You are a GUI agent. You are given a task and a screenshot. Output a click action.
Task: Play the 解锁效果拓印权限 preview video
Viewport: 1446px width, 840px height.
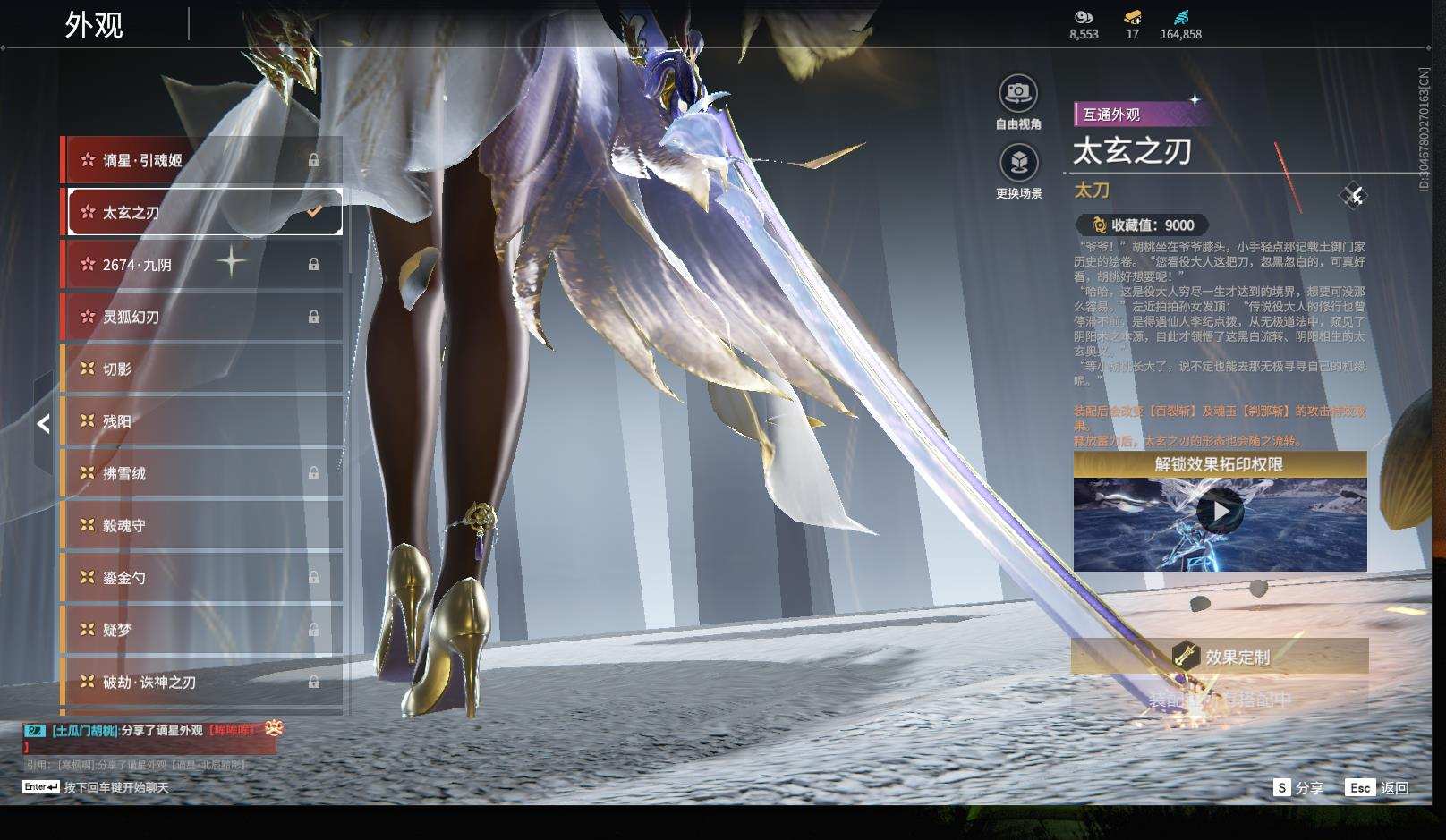1220,512
